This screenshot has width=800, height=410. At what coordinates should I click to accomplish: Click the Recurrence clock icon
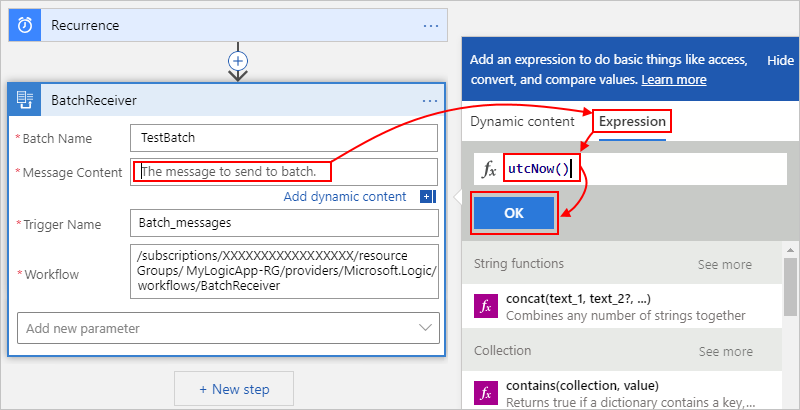pyautogui.click(x=26, y=24)
